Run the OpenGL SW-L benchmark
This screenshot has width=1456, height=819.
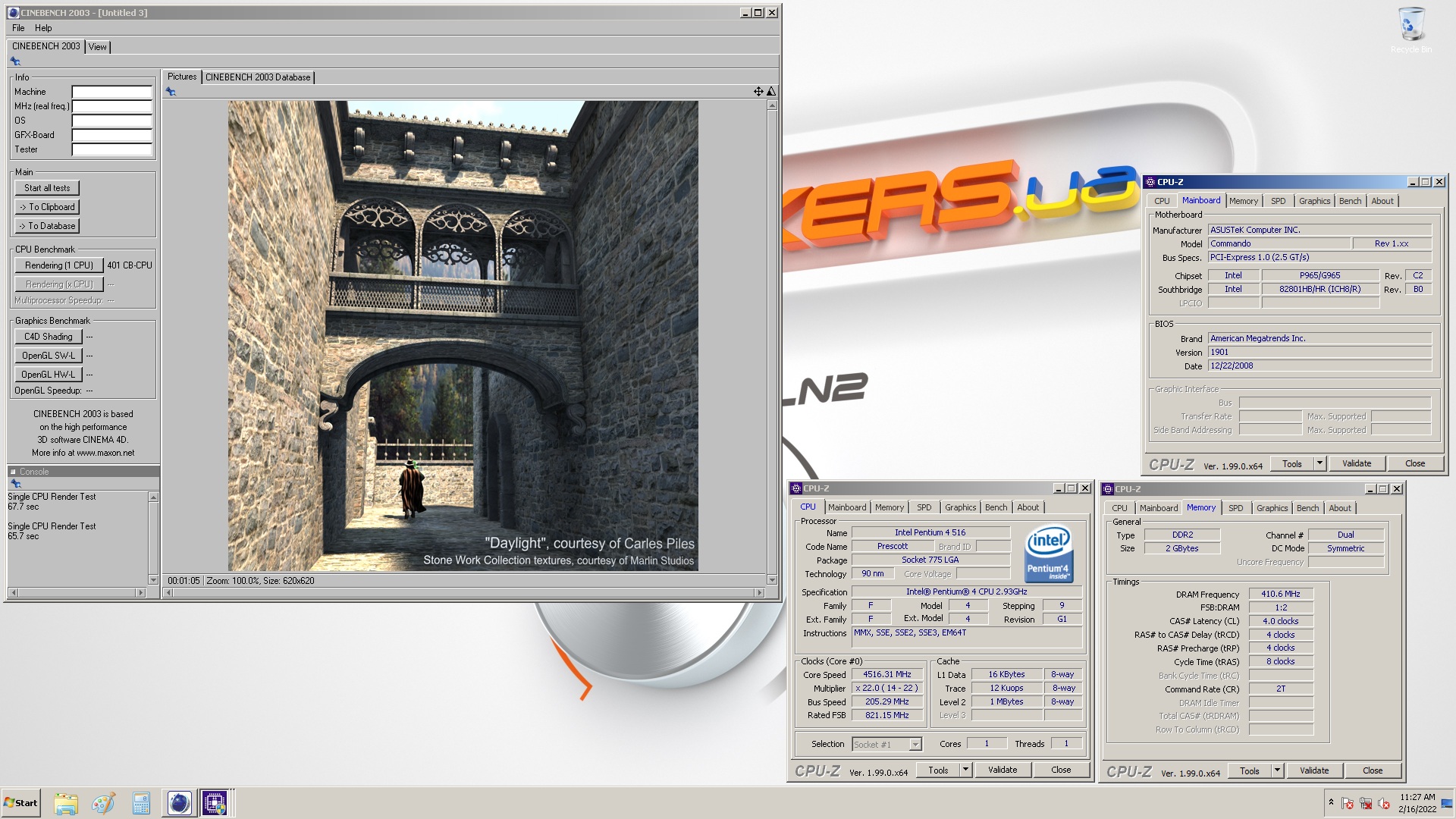(49, 356)
